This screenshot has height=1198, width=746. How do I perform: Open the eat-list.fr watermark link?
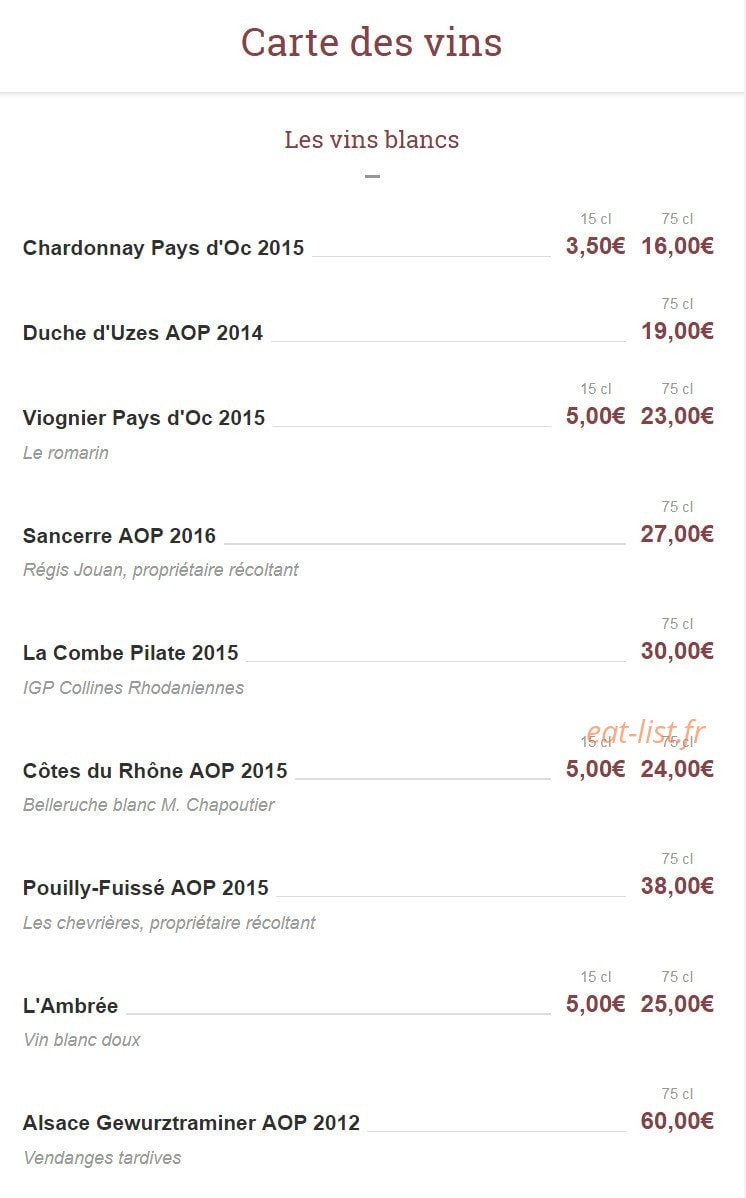point(646,732)
